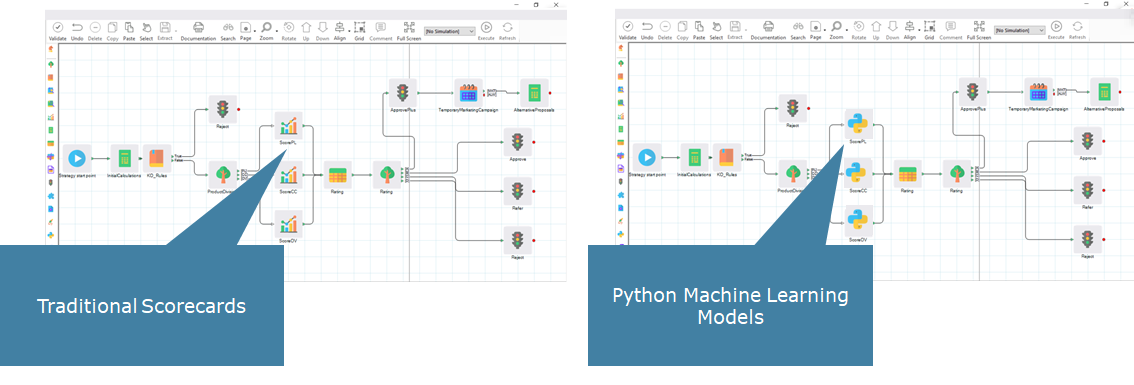Select Rating table node in left window
The width and height of the screenshot is (1134, 385).
pyautogui.click(x=337, y=174)
